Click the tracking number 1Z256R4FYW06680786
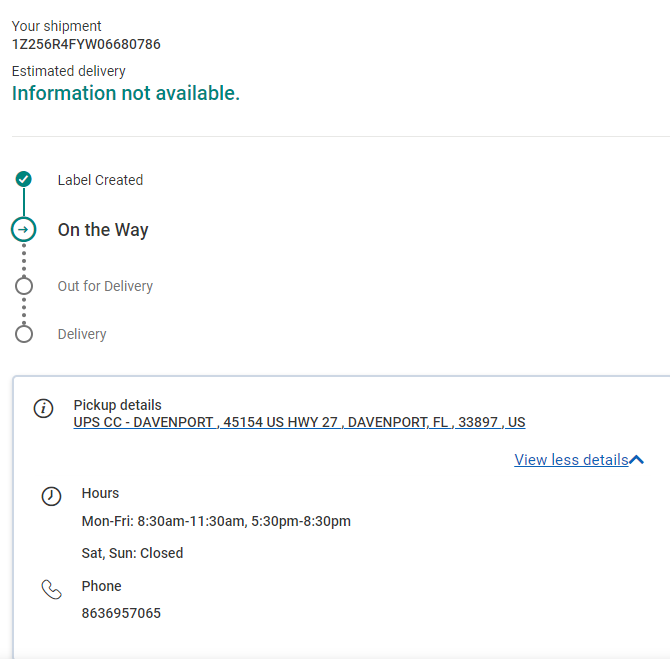The image size is (670, 659). click(86, 44)
